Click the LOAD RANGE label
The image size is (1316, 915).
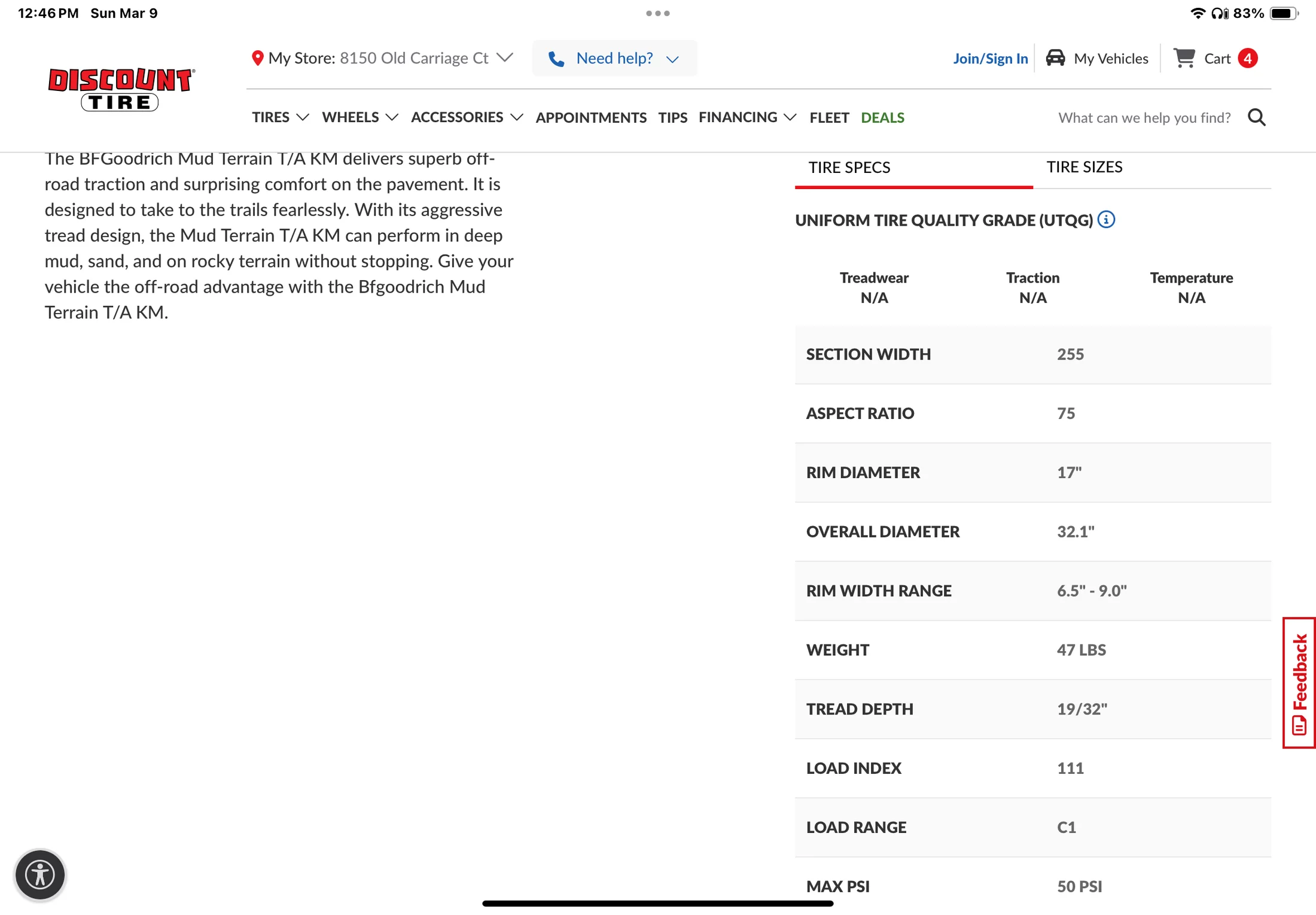pos(856,828)
